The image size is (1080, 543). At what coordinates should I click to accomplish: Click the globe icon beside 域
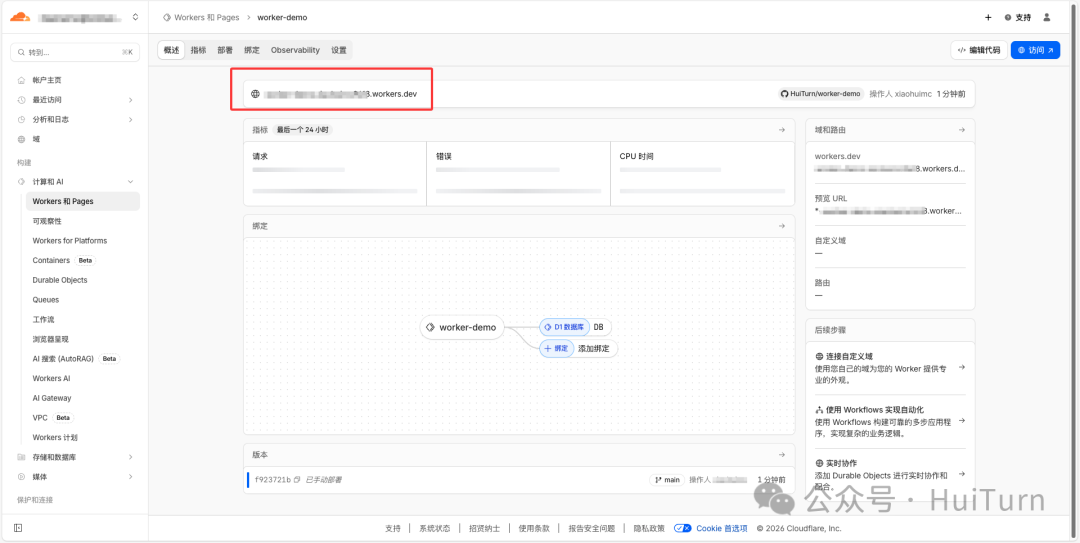click(21, 139)
